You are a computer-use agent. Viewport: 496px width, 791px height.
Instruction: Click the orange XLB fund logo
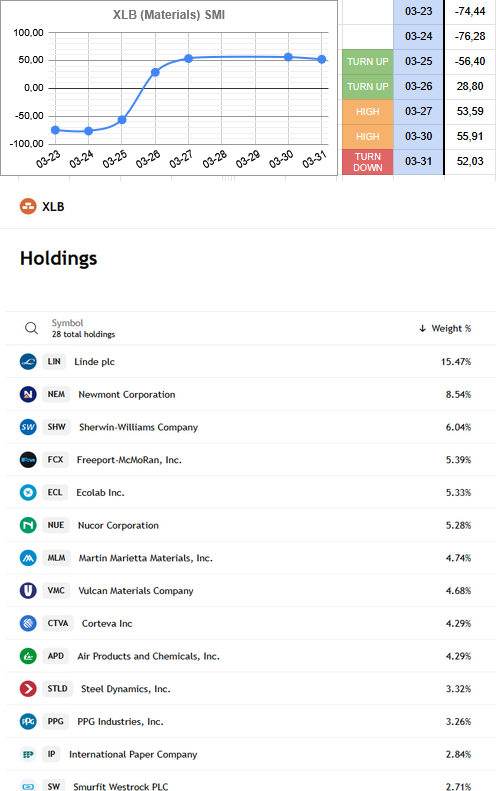pyautogui.click(x=28, y=206)
